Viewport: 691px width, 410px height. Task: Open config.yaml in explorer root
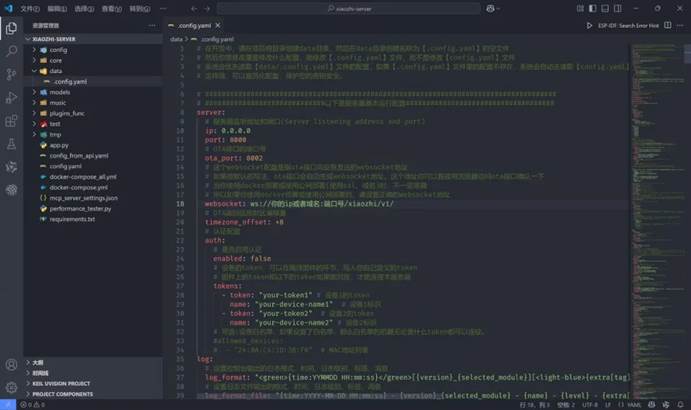[93, 166]
